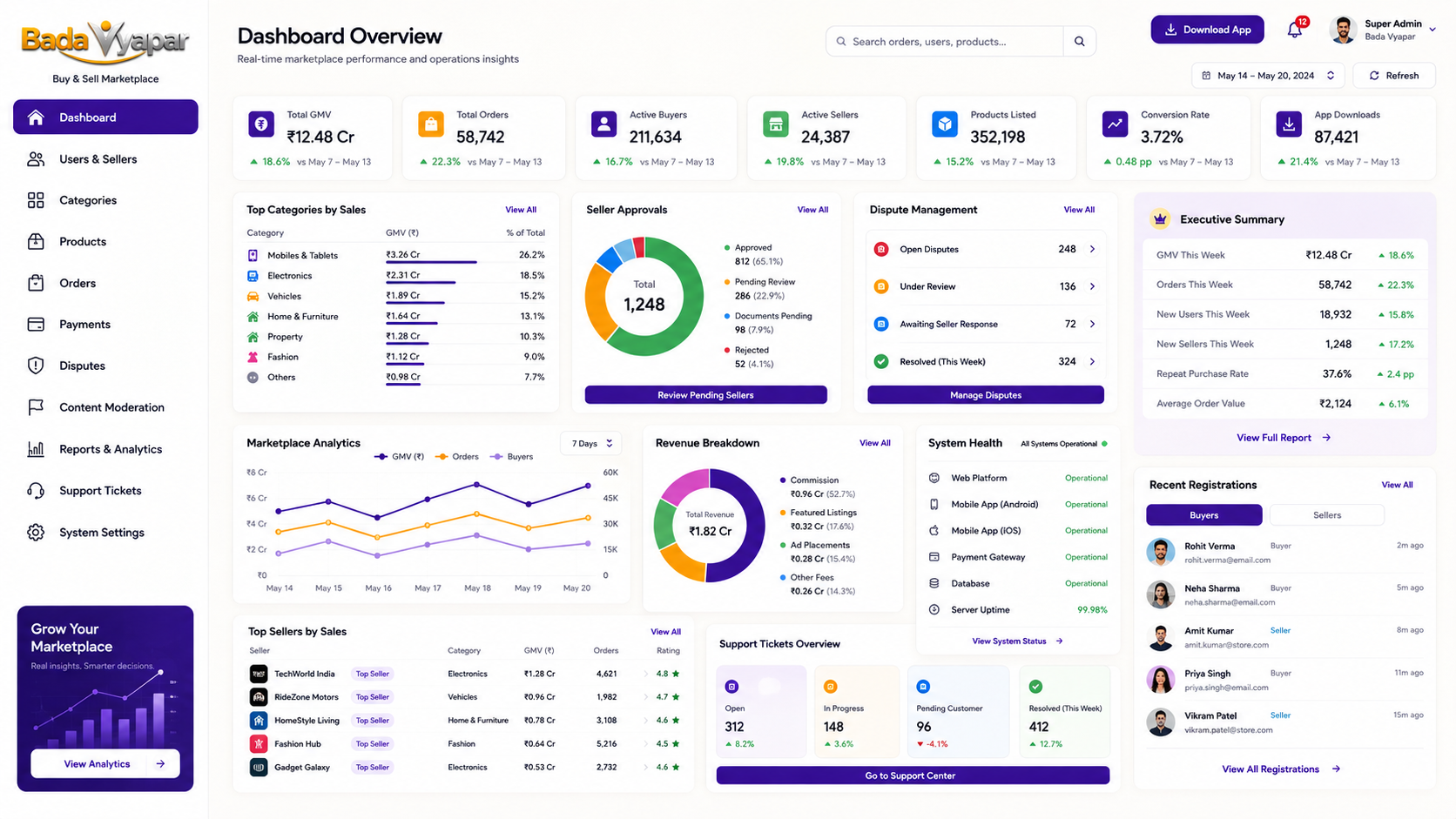Go to Payments in the sidebar
This screenshot has height=819, width=1456.
105,325
